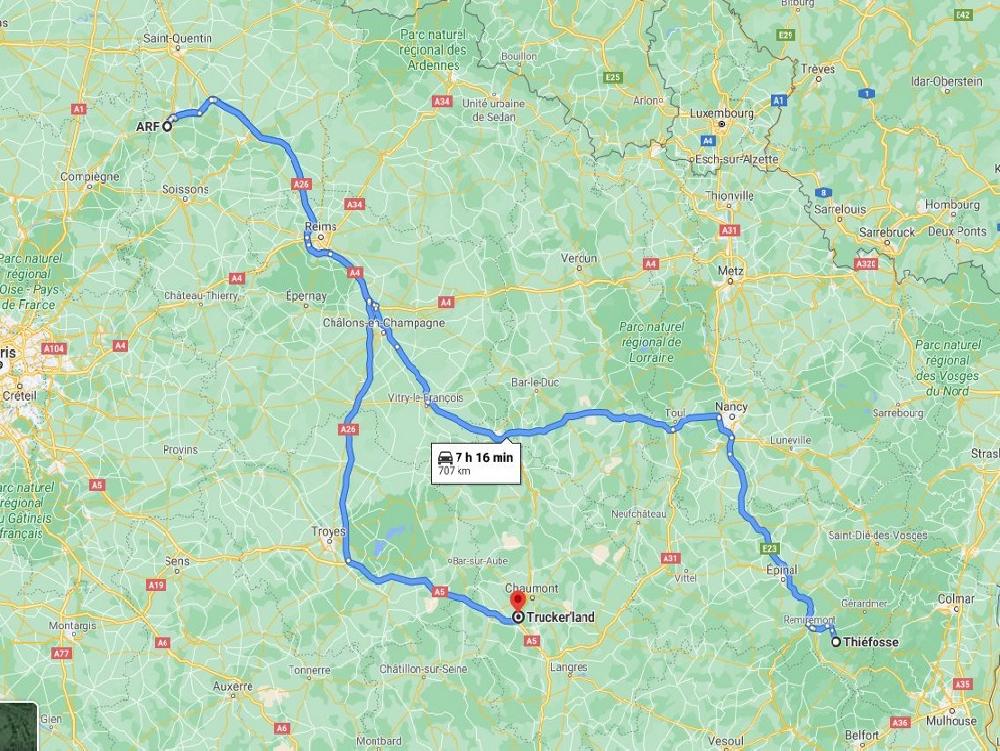The height and width of the screenshot is (751, 1000).
Task: Click the Chaumont town label
Action: 531,588
